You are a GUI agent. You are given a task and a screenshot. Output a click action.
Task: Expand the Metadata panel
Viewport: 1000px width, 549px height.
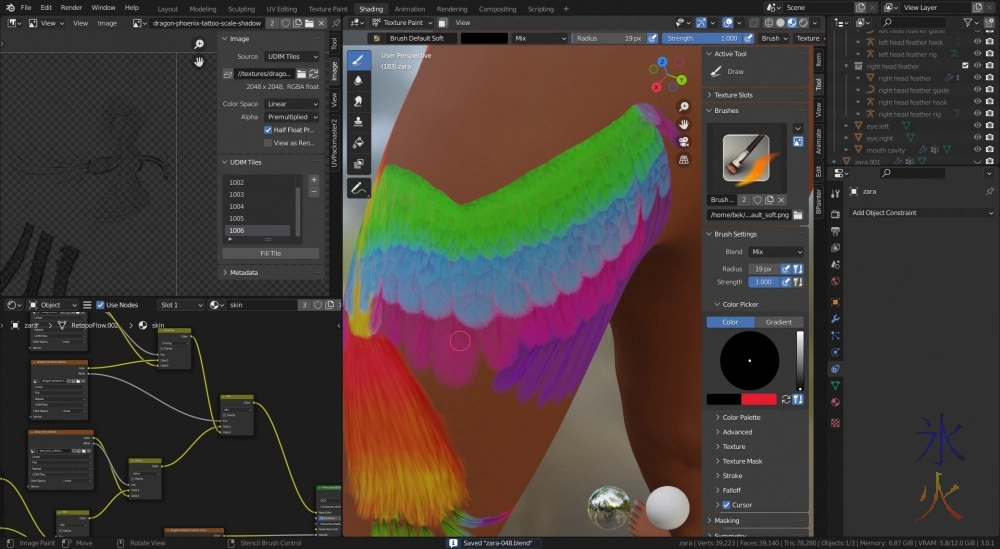tap(244, 272)
